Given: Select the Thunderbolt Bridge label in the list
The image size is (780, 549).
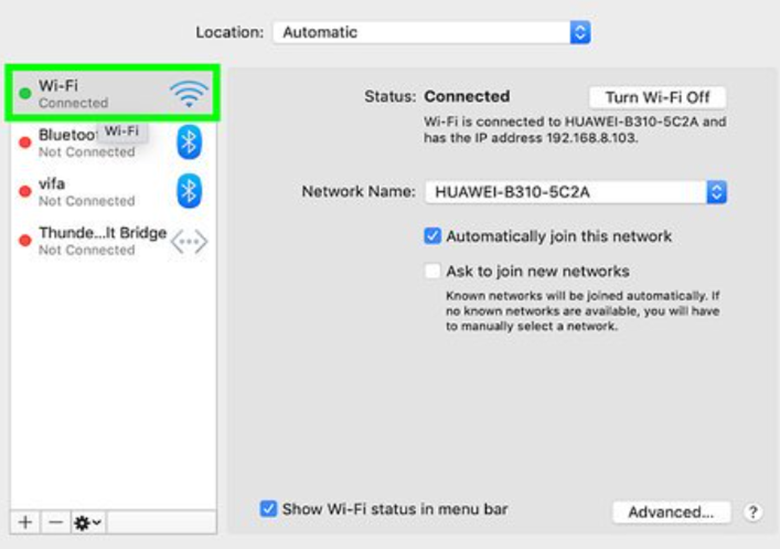Looking at the screenshot, I should click(x=102, y=233).
